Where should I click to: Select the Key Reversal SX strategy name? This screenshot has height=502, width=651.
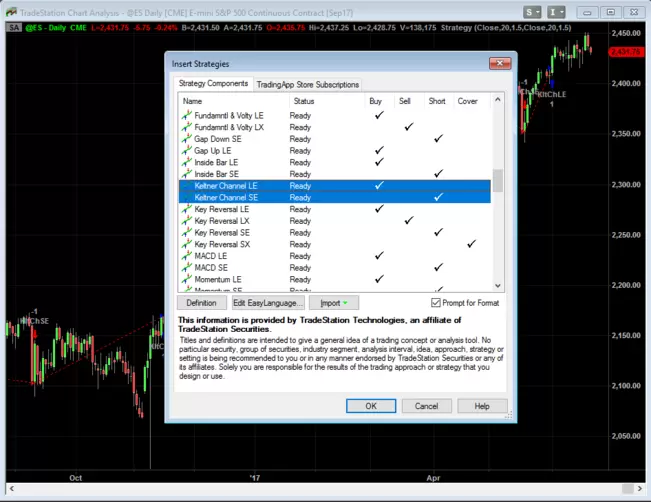[x=222, y=244]
